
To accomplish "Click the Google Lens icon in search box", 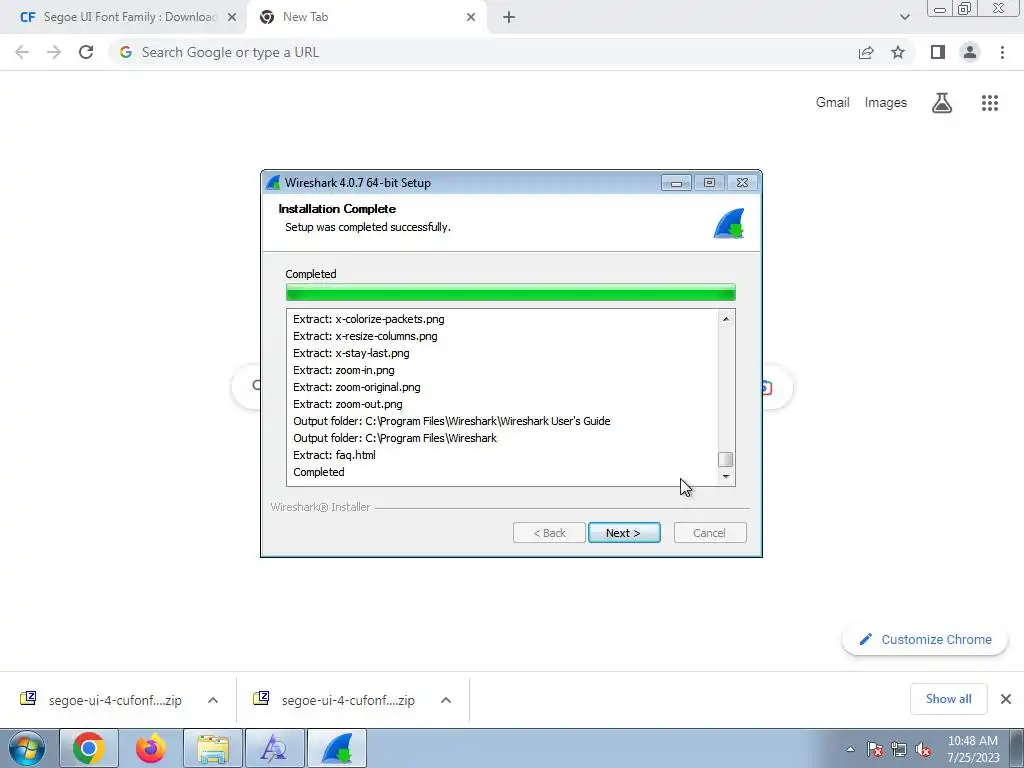I will click(766, 387).
